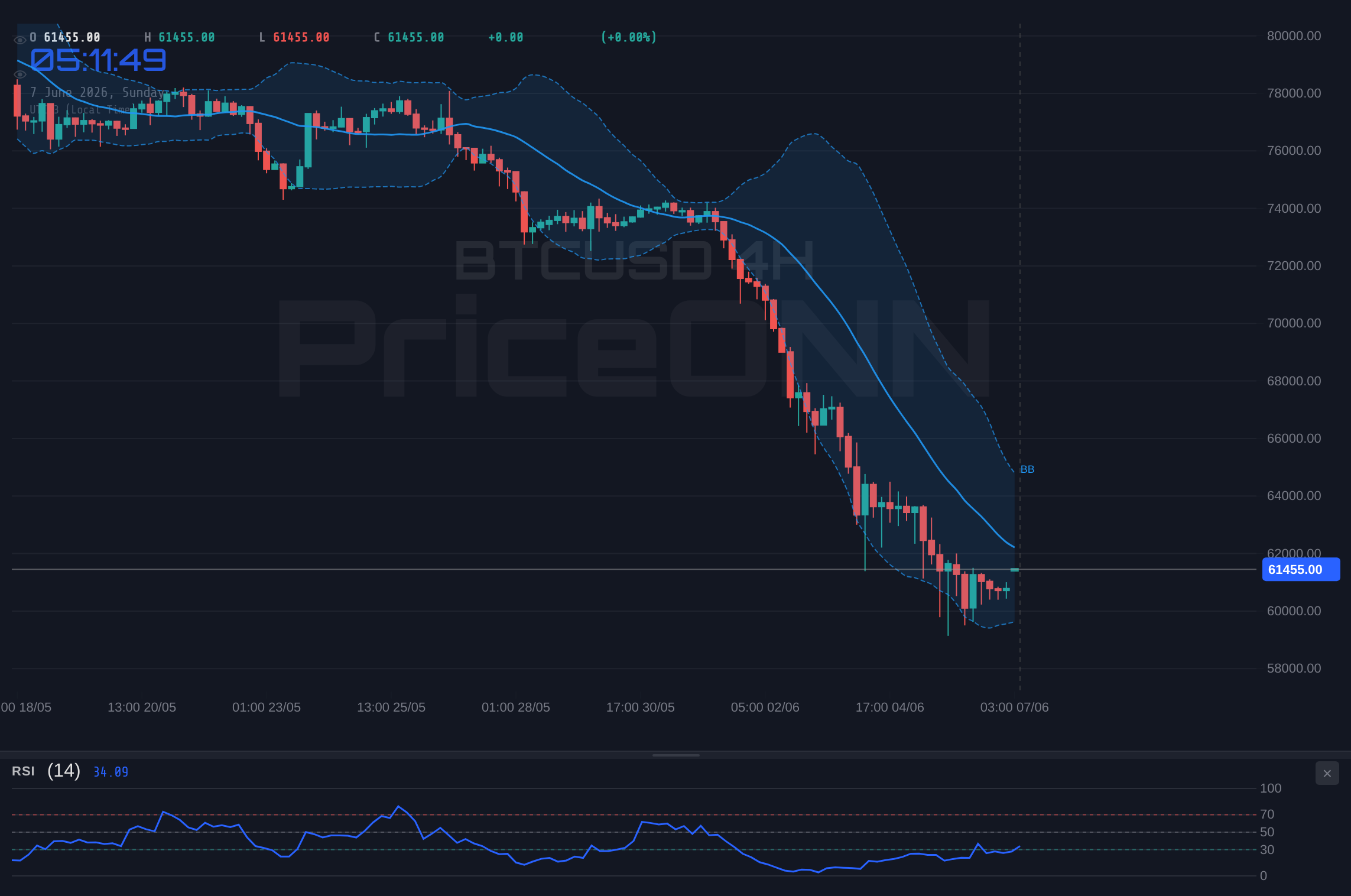Click the 05:00 02/06 time axis label
This screenshot has height=896, width=1351.
coord(765,707)
